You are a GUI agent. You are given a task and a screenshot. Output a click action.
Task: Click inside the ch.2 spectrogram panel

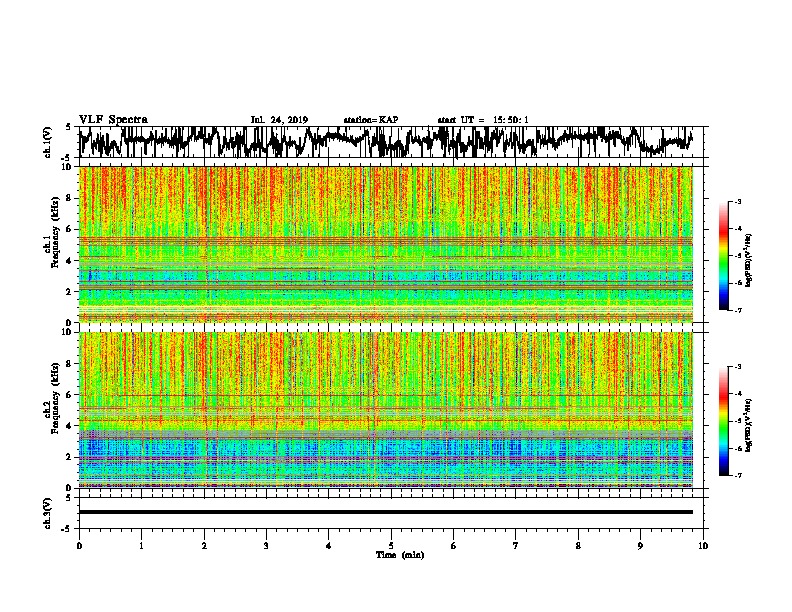(x=386, y=410)
